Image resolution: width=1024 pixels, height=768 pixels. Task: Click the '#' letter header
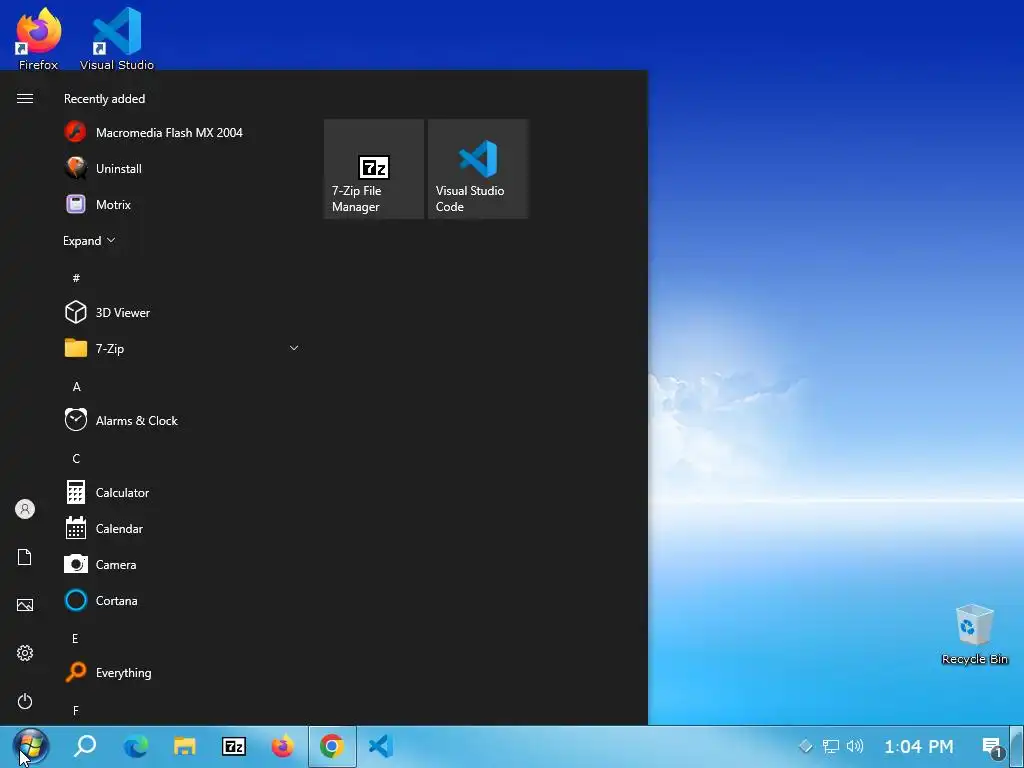[x=76, y=278]
